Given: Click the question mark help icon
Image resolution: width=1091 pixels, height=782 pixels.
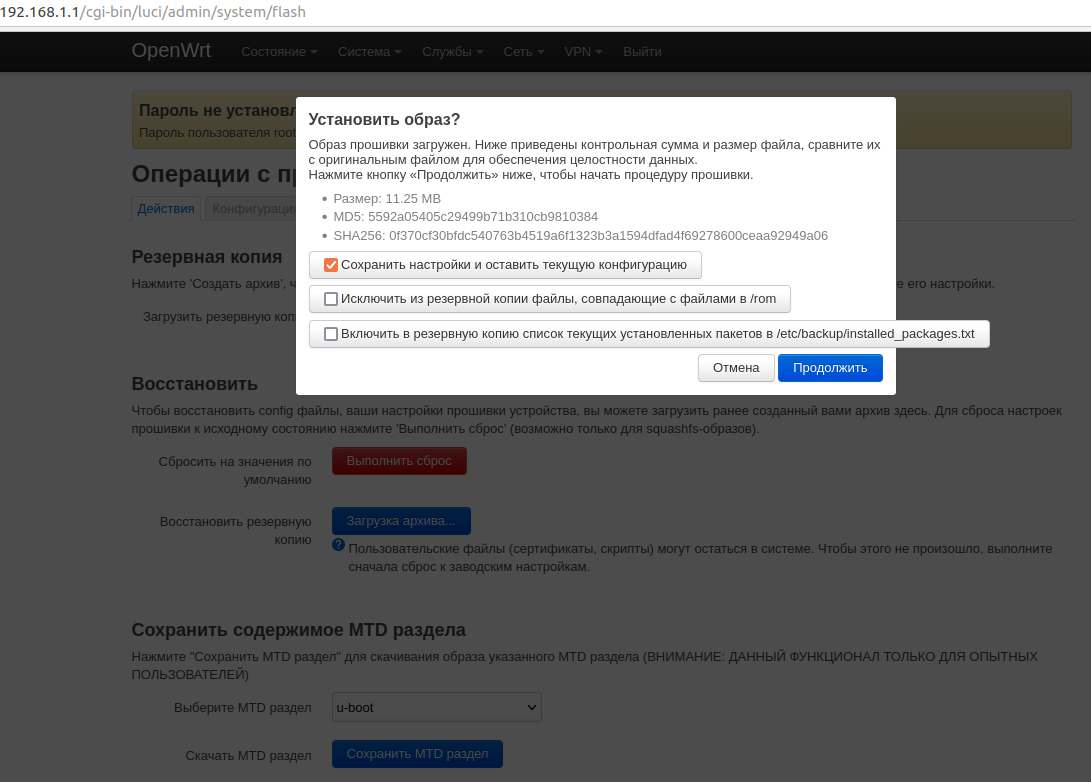Looking at the screenshot, I should (338, 546).
